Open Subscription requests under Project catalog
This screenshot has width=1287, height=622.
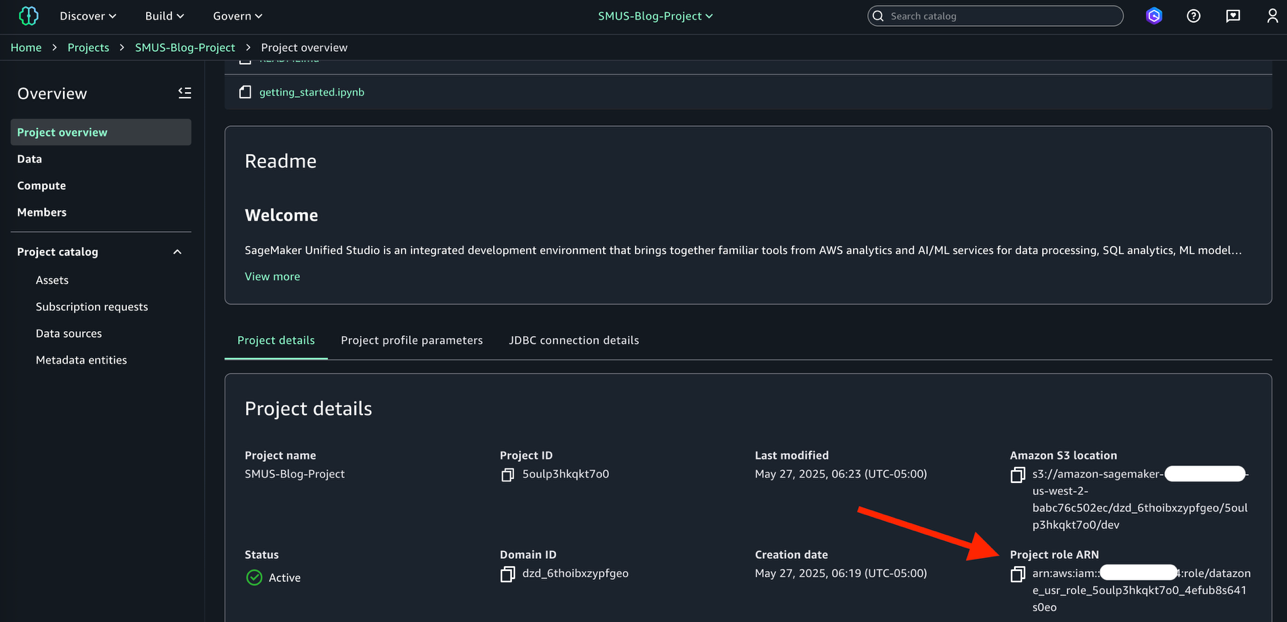[x=92, y=307]
